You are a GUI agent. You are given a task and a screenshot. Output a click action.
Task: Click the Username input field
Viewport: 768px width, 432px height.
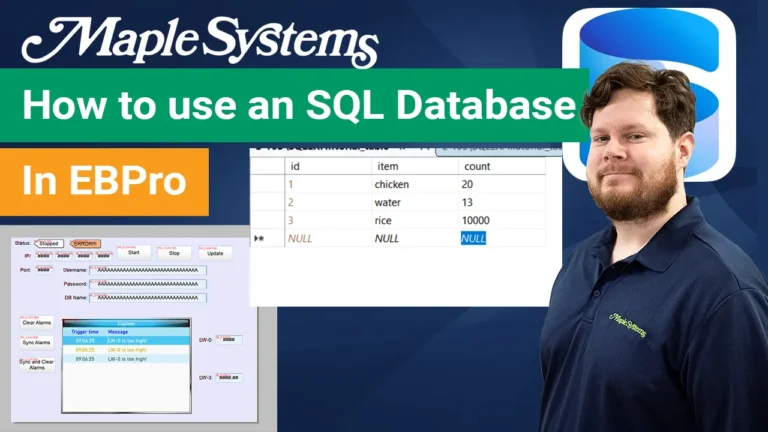point(148,270)
